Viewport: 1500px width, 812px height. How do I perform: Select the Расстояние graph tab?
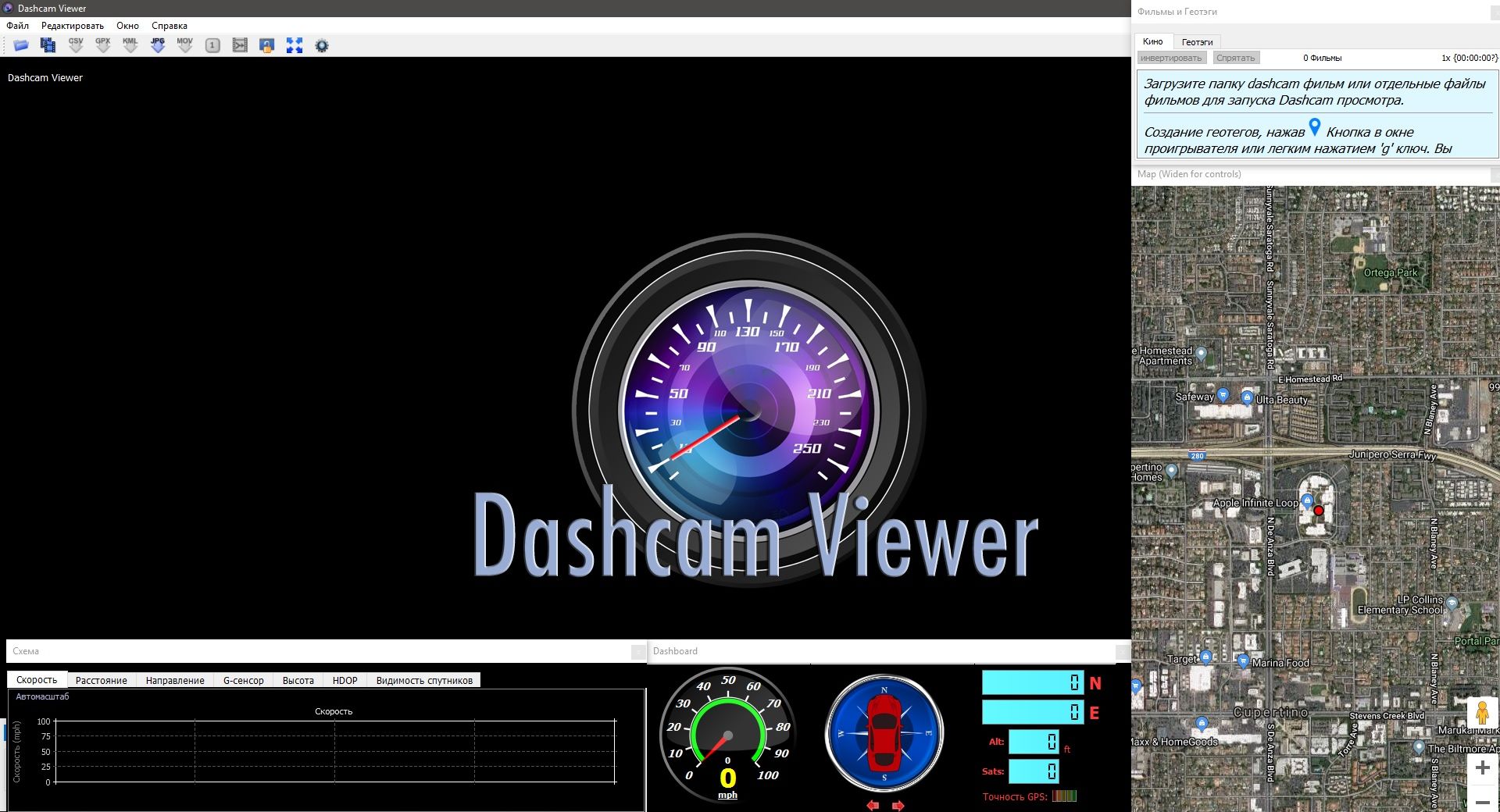[102, 681]
